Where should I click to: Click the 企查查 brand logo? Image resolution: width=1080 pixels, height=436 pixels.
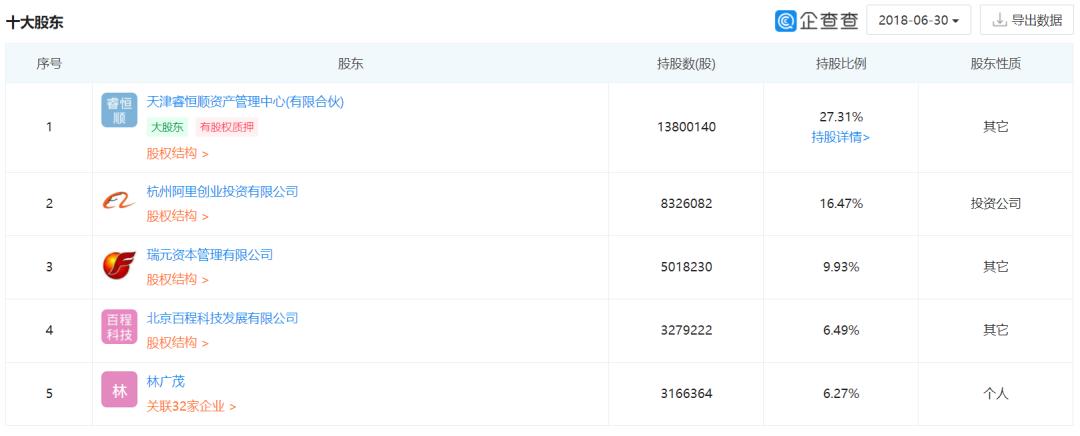point(817,20)
